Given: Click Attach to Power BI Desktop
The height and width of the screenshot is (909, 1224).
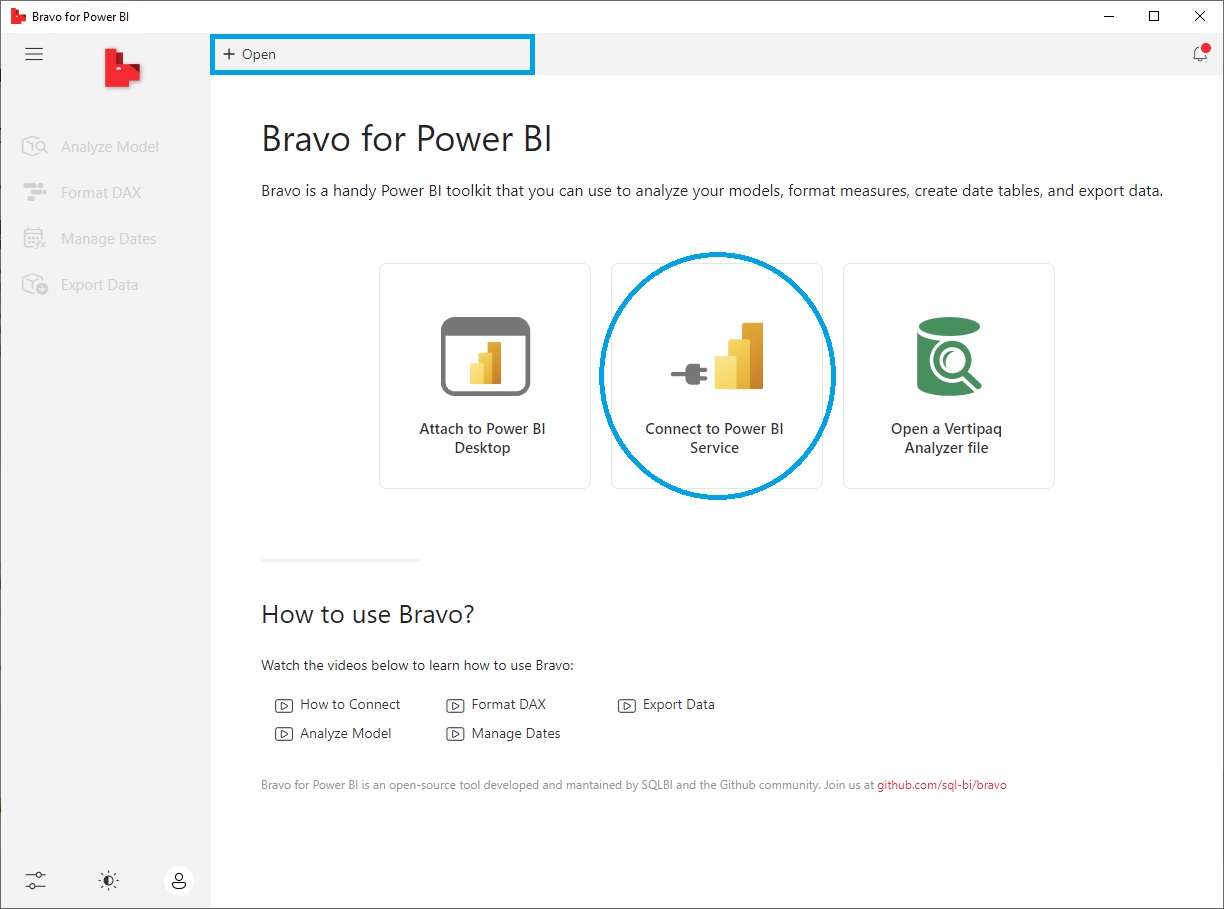Looking at the screenshot, I should pyautogui.click(x=484, y=376).
